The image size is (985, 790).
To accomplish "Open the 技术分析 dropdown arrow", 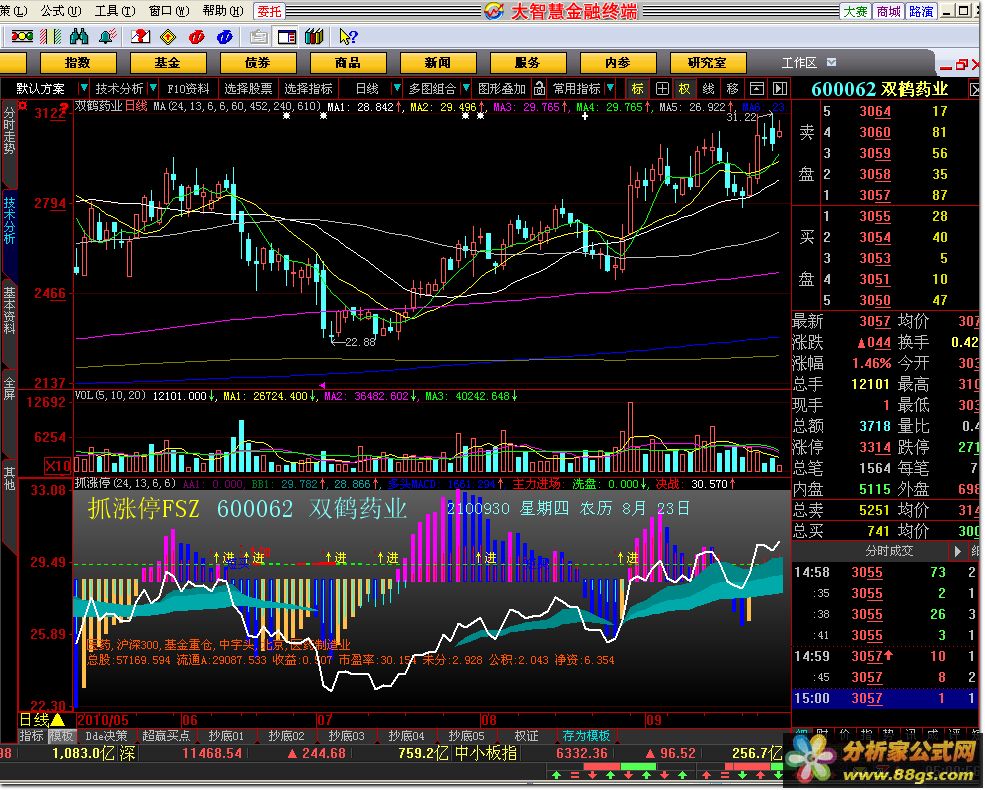I will pyautogui.click(x=153, y=89).
